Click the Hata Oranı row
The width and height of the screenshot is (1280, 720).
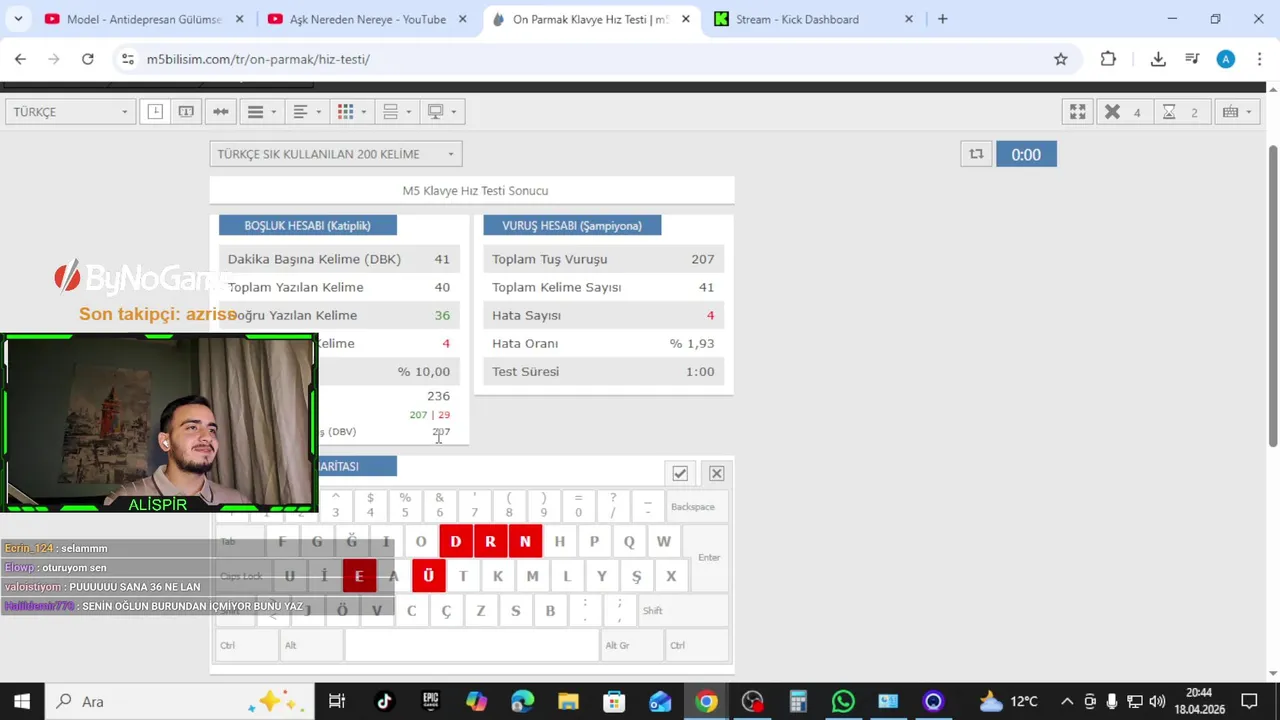tap(604, 343)
